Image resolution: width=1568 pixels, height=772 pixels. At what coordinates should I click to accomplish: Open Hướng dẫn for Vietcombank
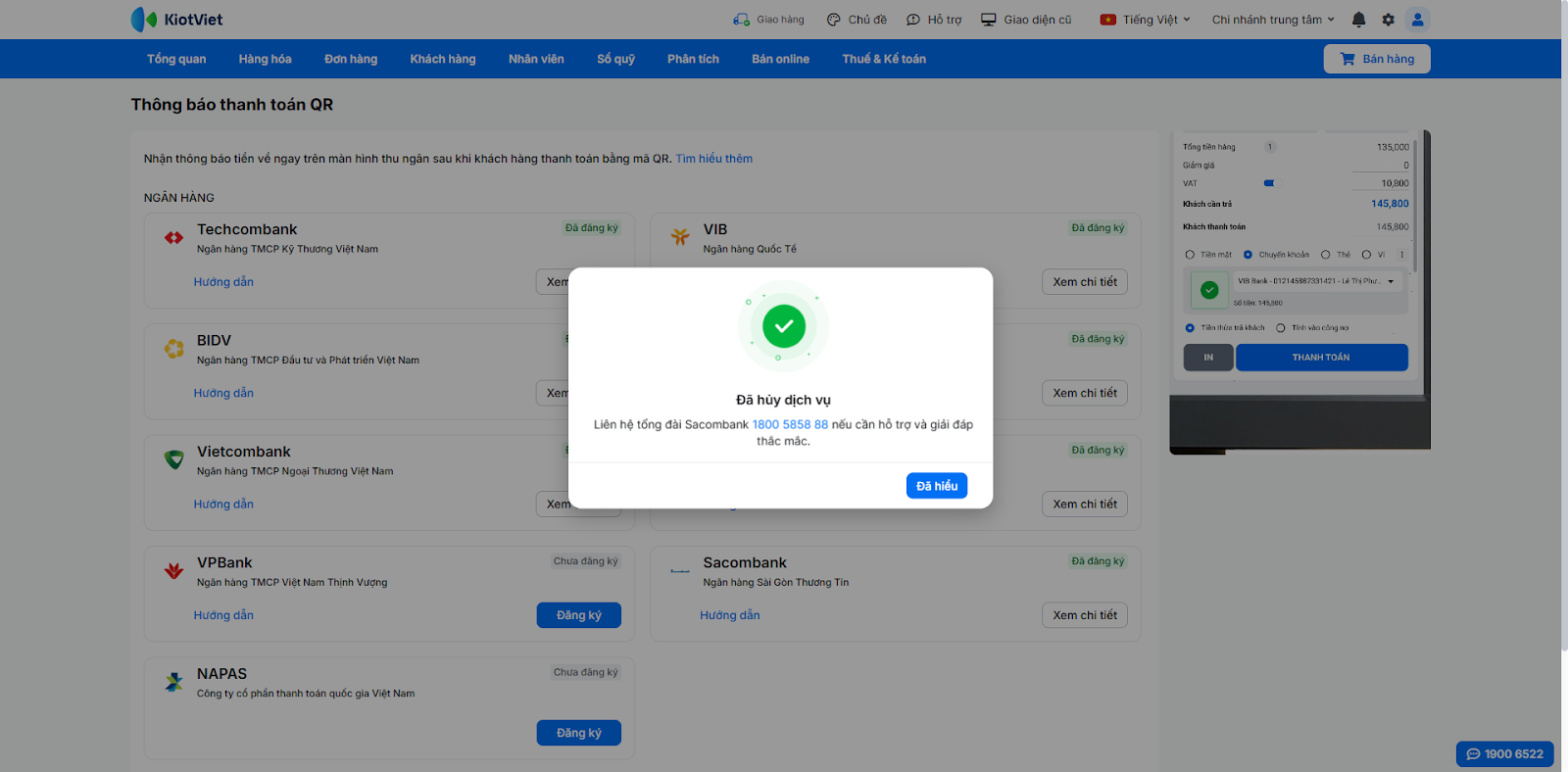point(223,505)
